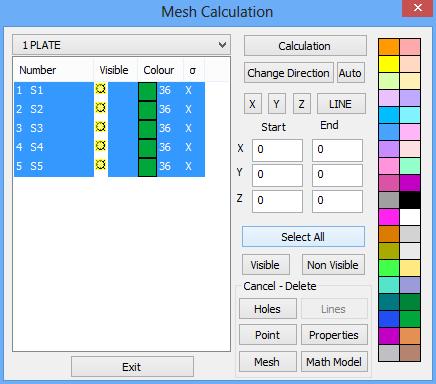Select the Z direction button

point(301,104)
